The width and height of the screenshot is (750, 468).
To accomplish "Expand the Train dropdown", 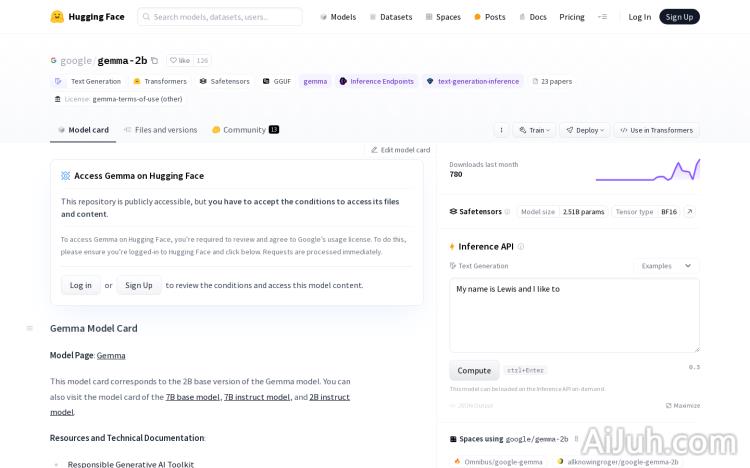I will point(534,130).
